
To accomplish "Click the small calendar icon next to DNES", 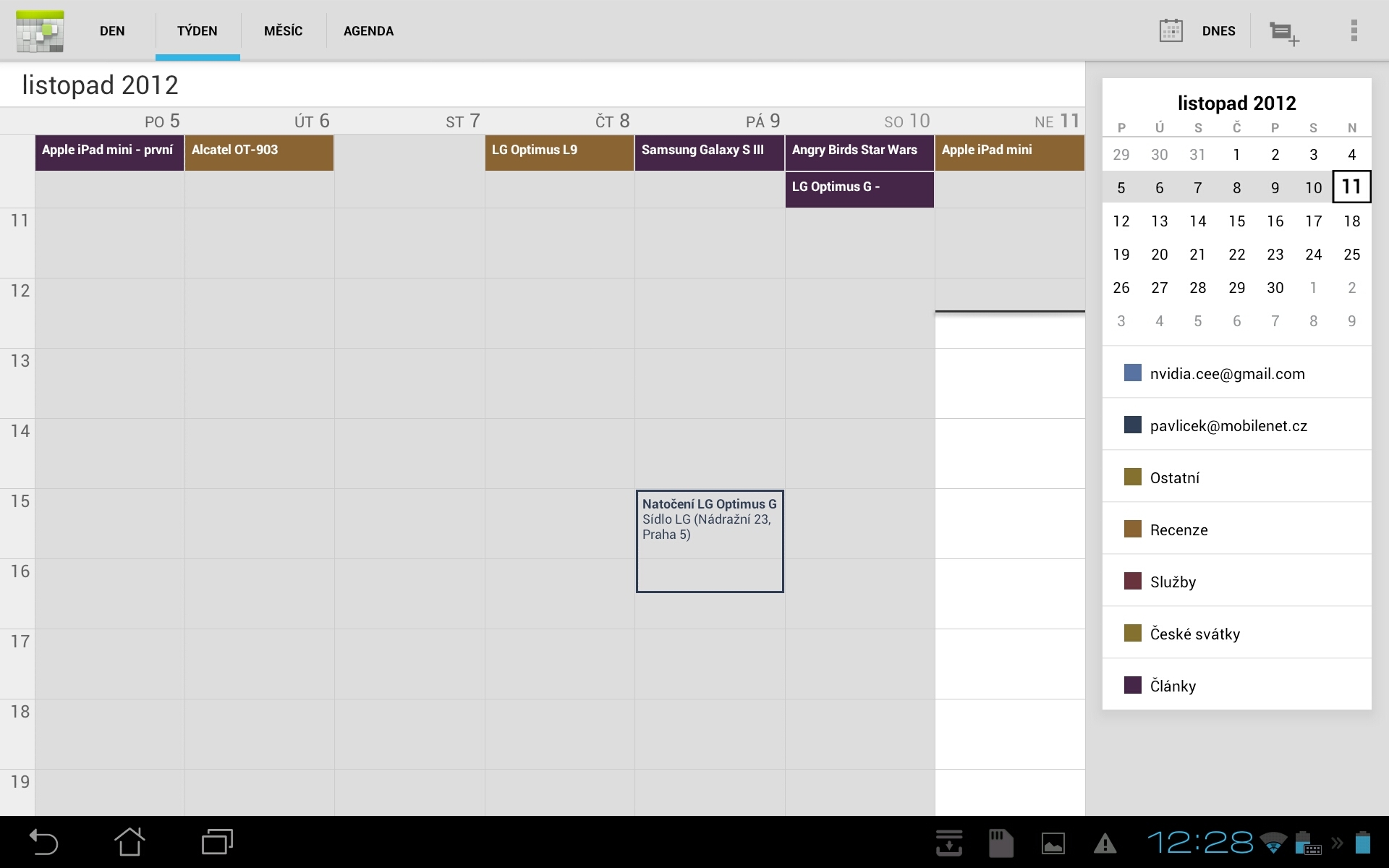I will pos(1172,30).
